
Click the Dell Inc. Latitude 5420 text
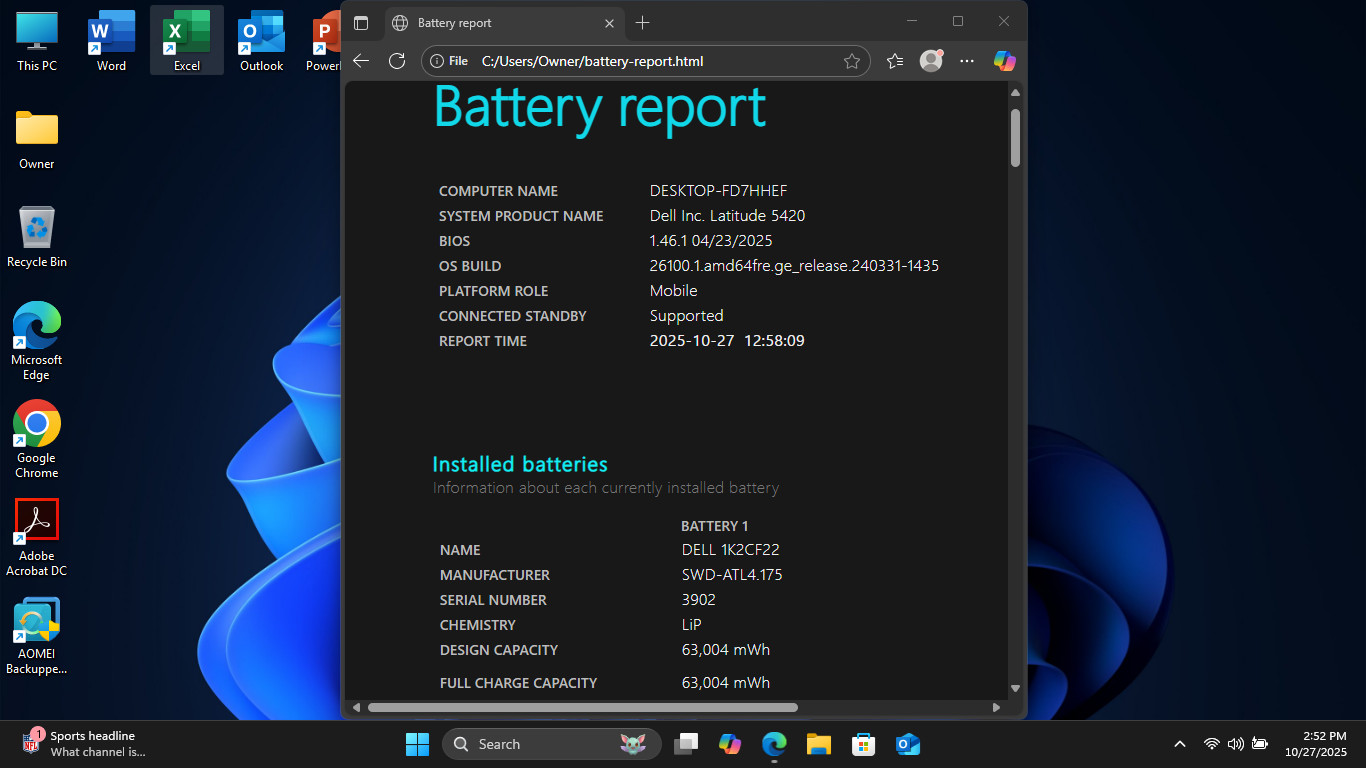[x=727, y=216]
